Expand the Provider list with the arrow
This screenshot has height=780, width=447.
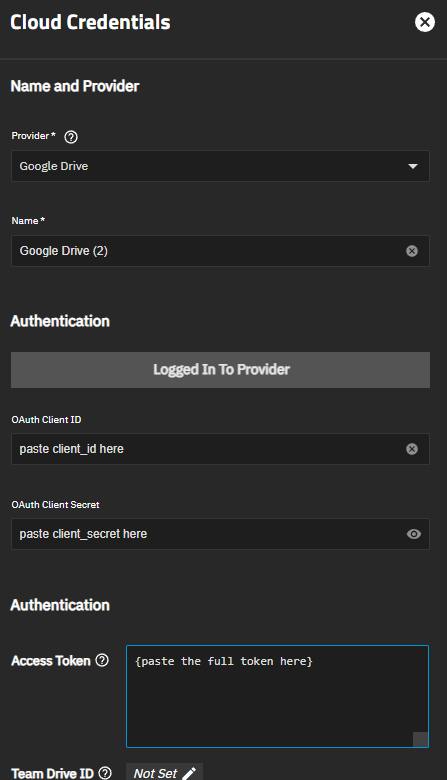[413, 166]
